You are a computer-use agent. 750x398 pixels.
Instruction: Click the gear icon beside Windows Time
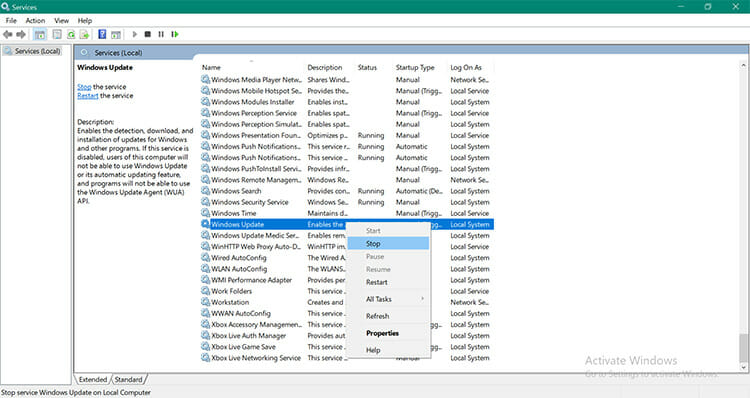(205, 213)
